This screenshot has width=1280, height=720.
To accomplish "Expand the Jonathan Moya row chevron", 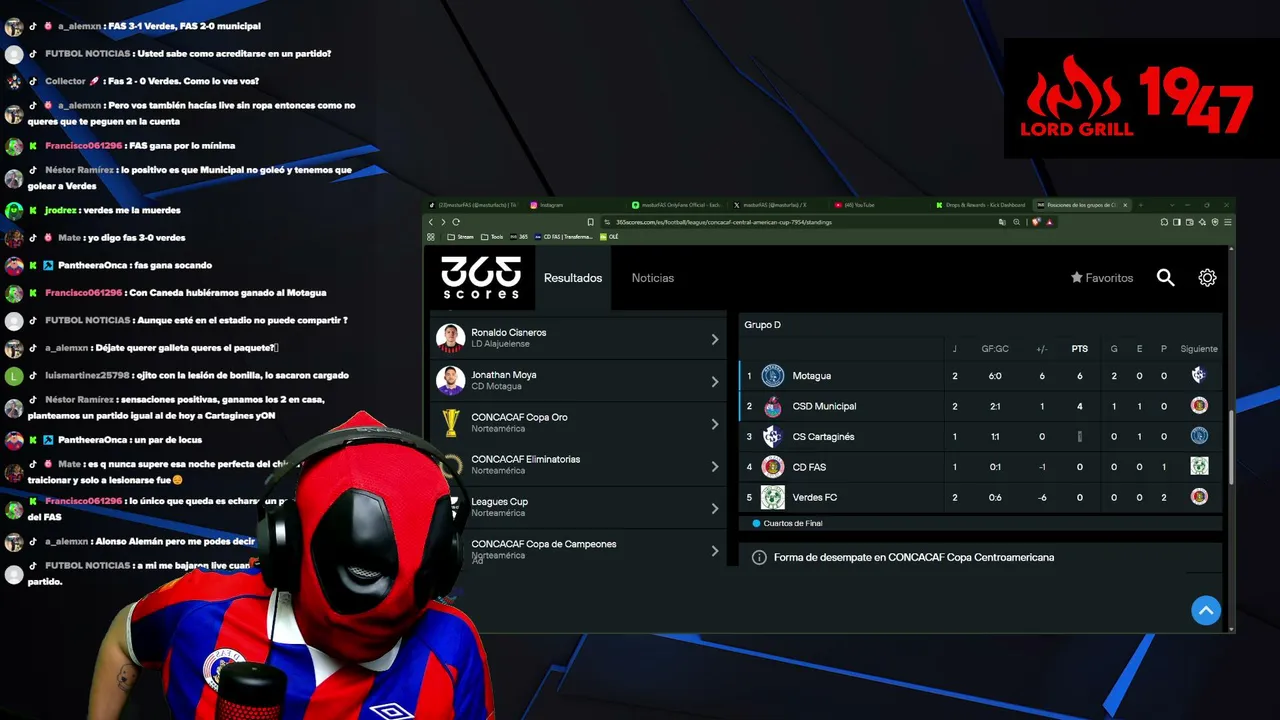I will pos(715,381).
